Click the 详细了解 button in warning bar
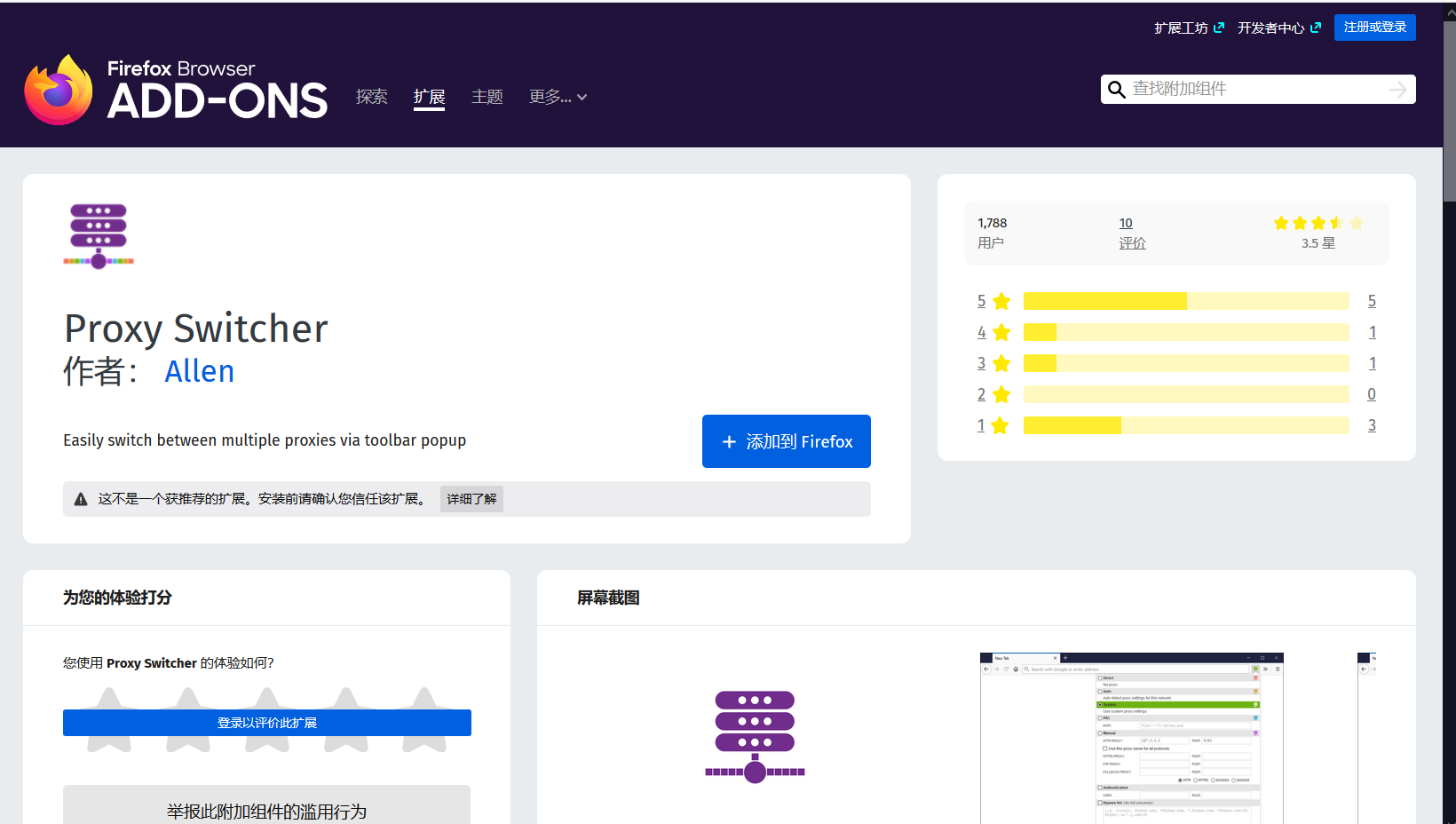The height and width of the screenshot is (824, 1456). point(471,499)
